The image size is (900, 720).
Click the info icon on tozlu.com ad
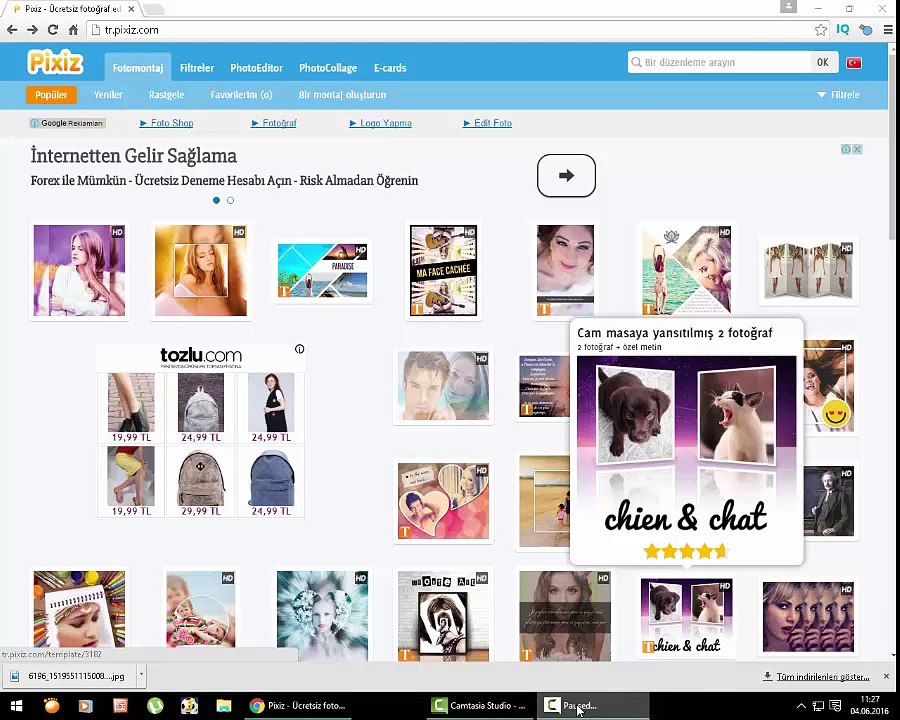(300, 349)
